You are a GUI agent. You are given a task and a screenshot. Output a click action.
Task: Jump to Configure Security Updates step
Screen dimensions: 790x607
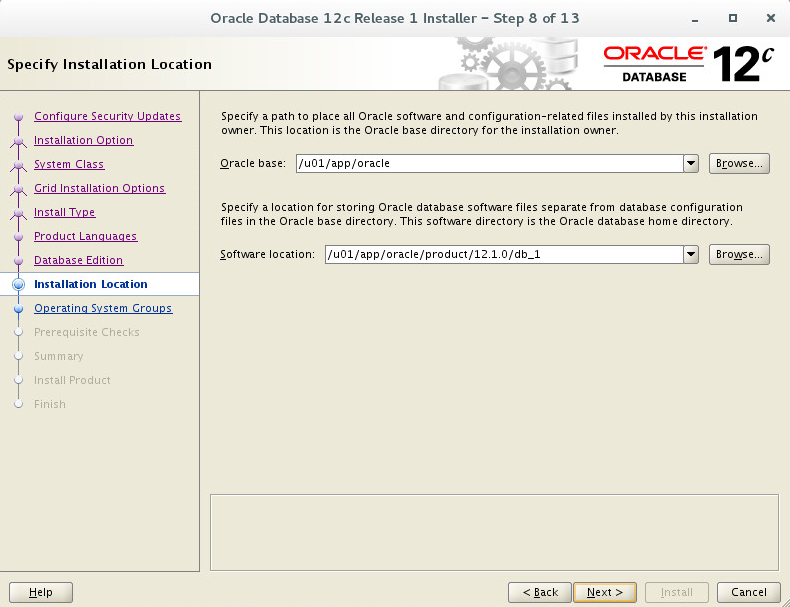pos(107,116)
